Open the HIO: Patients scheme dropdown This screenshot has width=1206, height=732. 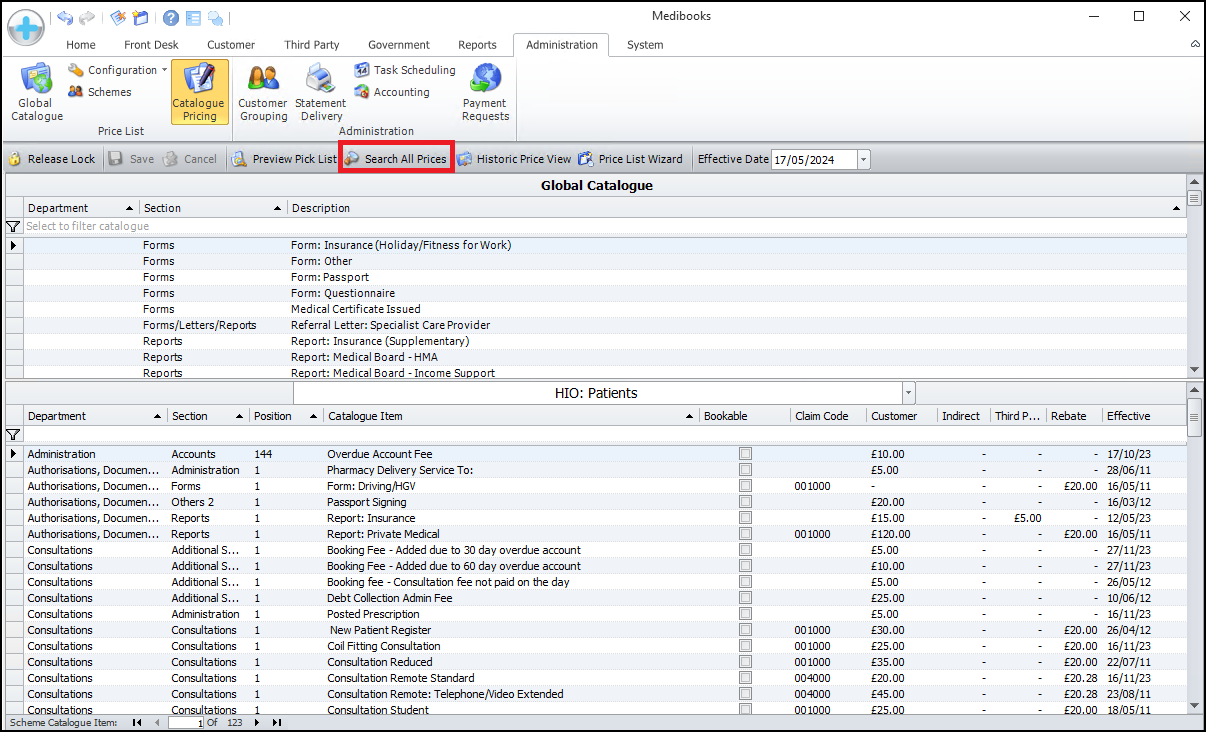(908, 393)
